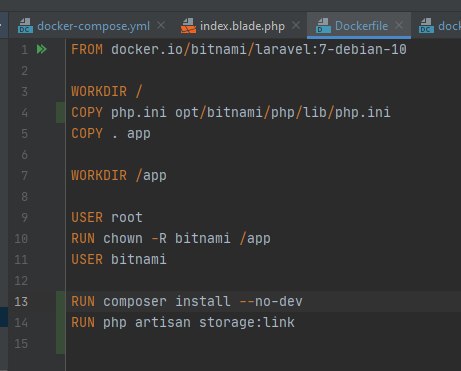This screenshot has height=371, width=461.
Task: Select the Dockerfile tab
Action: click(361, 26)
